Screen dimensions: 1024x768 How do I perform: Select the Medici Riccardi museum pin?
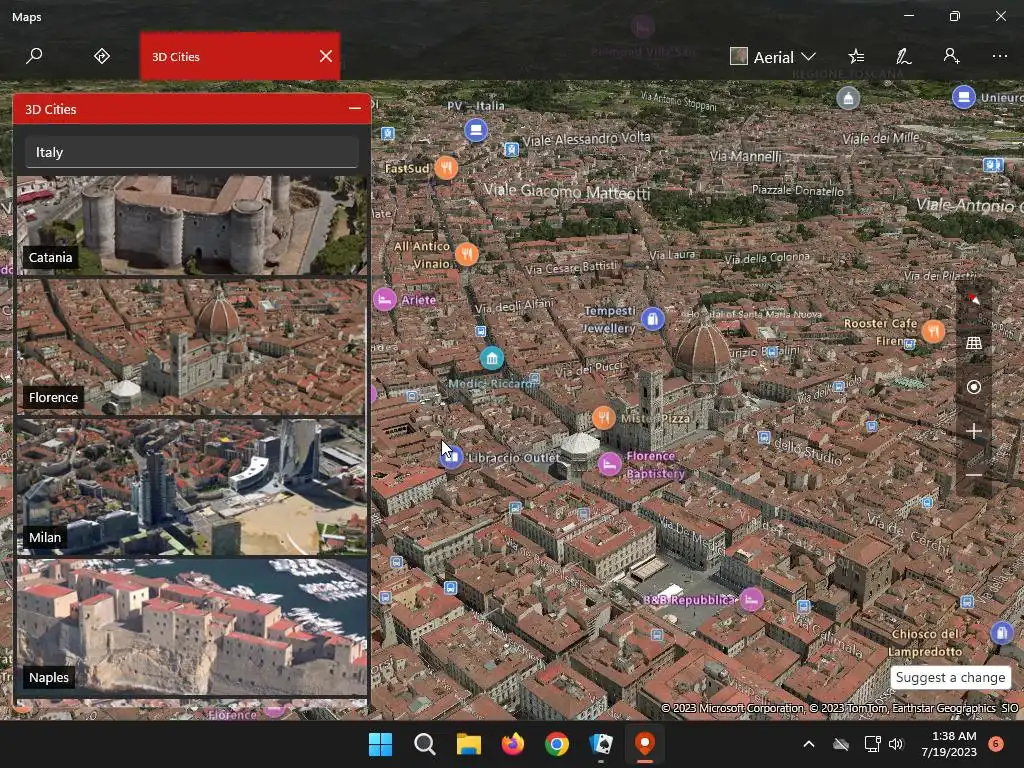pyautogui.click(x=492, y=358)
